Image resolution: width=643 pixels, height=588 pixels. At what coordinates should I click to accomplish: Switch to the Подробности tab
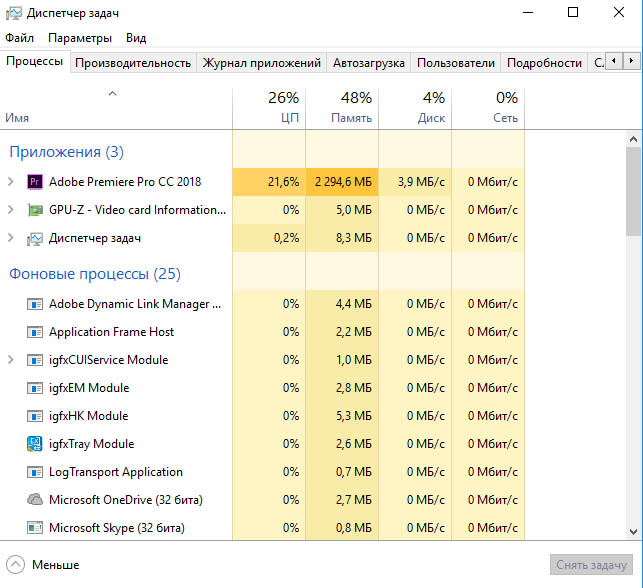click(544, 63)
